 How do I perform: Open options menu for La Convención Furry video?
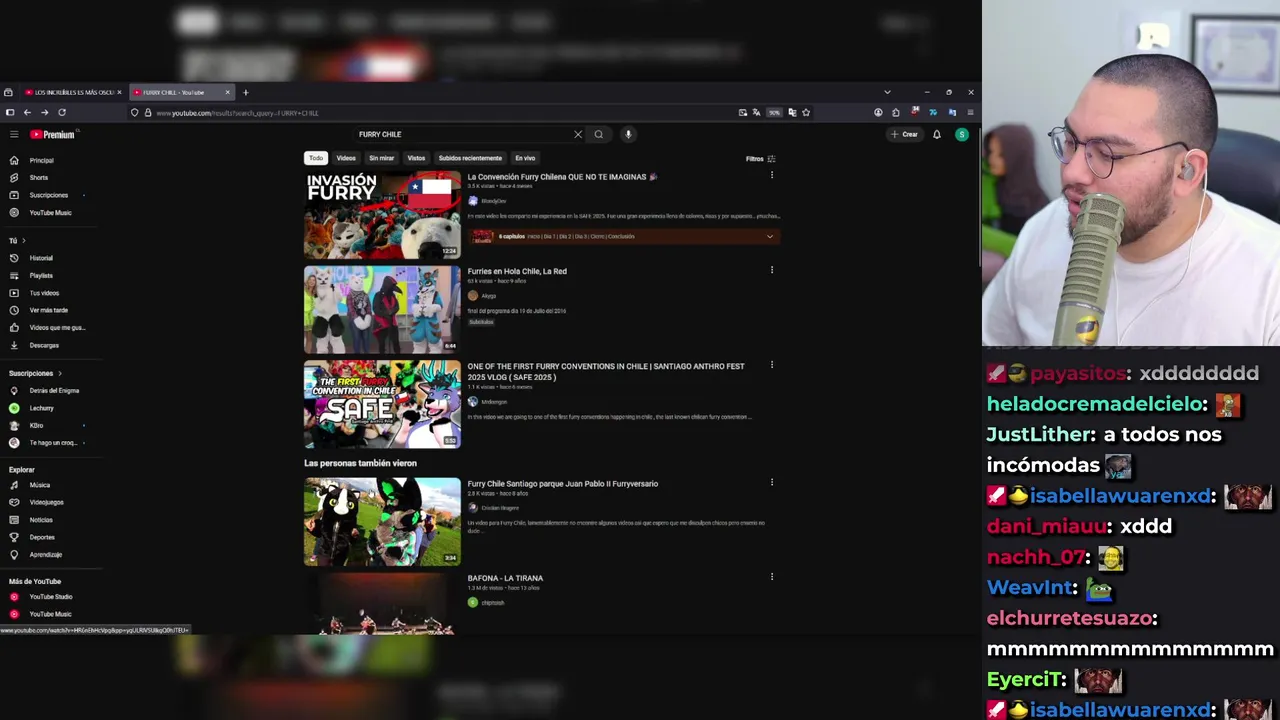(771, 175)
